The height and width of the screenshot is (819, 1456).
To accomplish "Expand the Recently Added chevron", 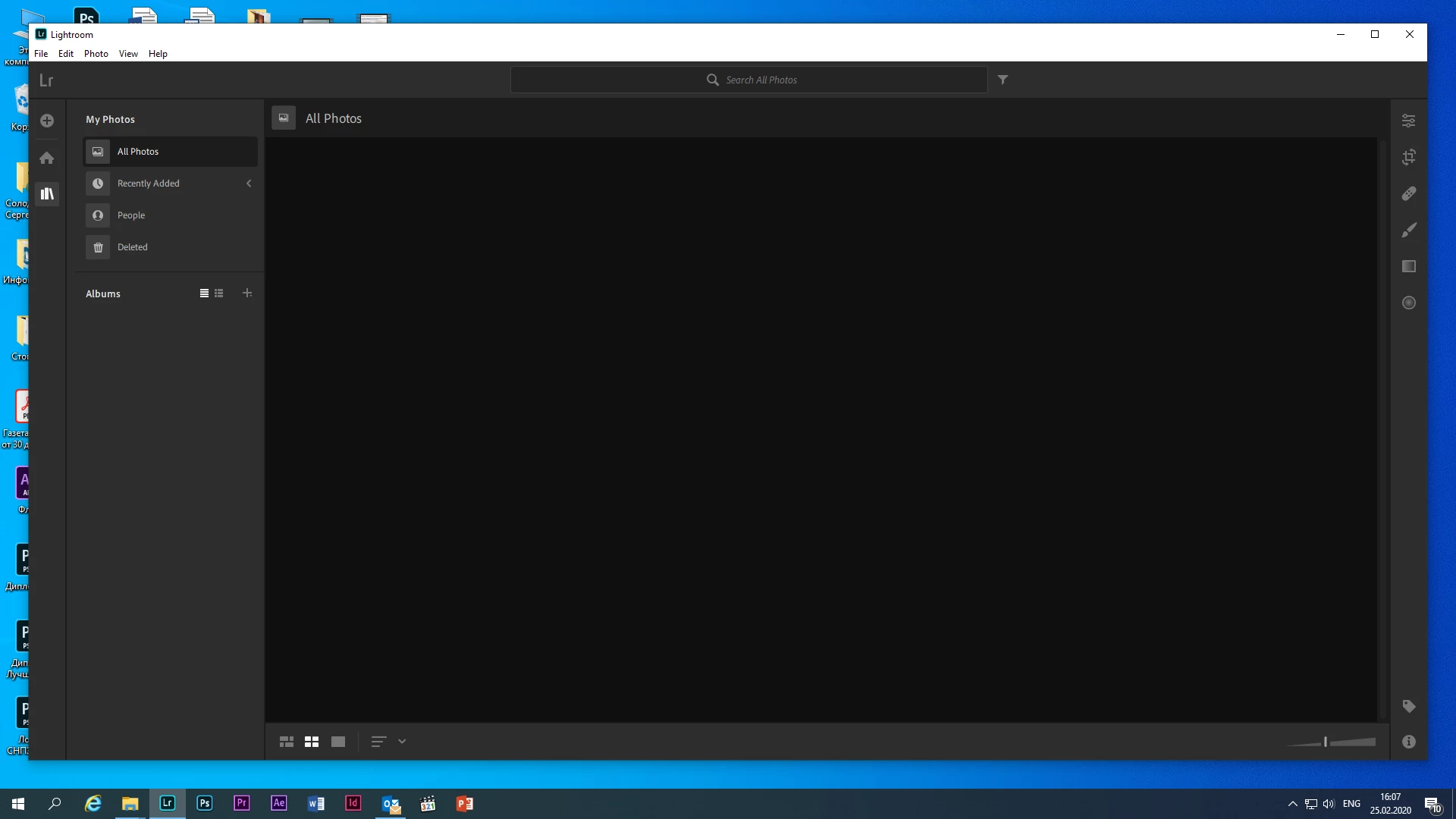I will point(249,184).
